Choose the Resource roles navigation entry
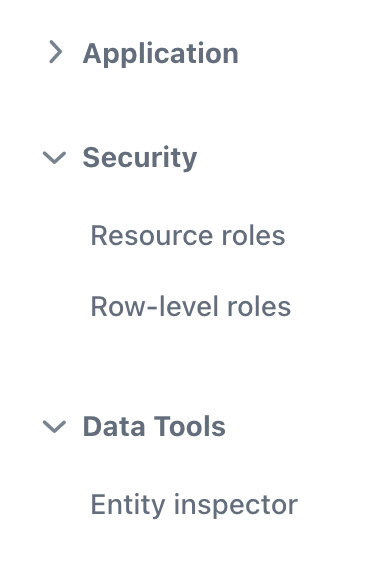This screenshot has width=370, height=562. (188, 235)
